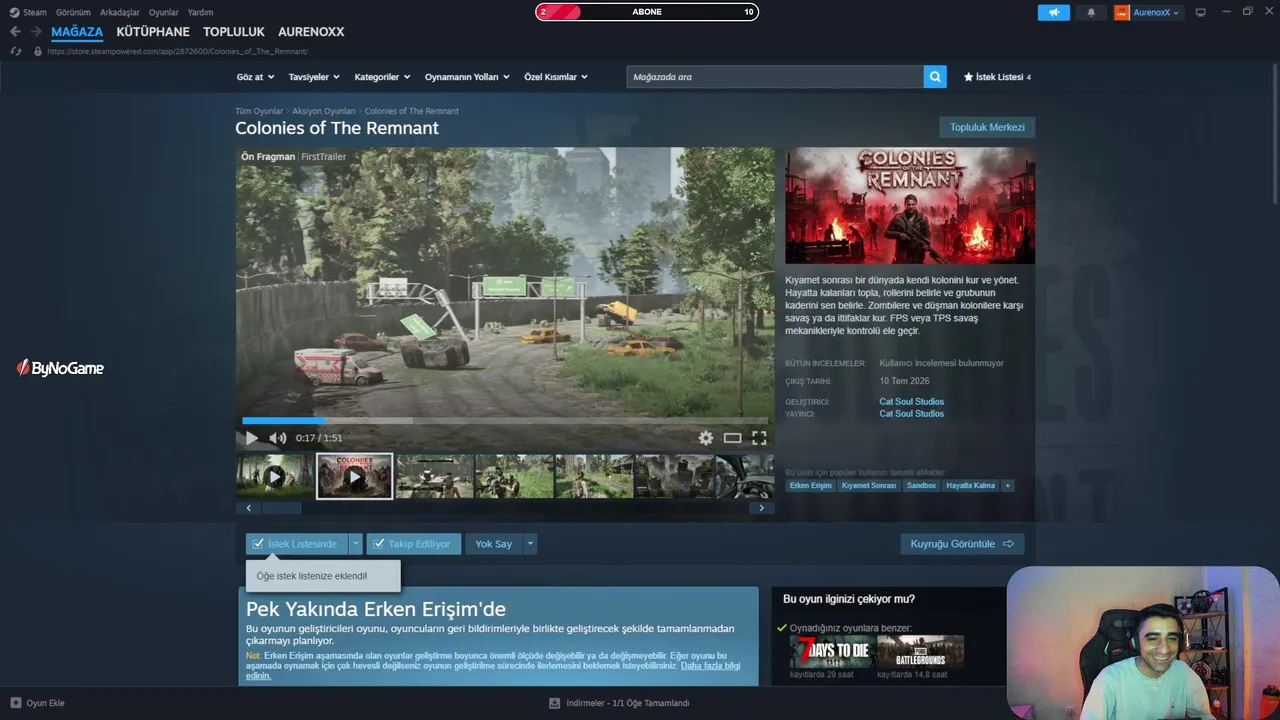Click the AurenoxX profile avatar

[1122, 12]
